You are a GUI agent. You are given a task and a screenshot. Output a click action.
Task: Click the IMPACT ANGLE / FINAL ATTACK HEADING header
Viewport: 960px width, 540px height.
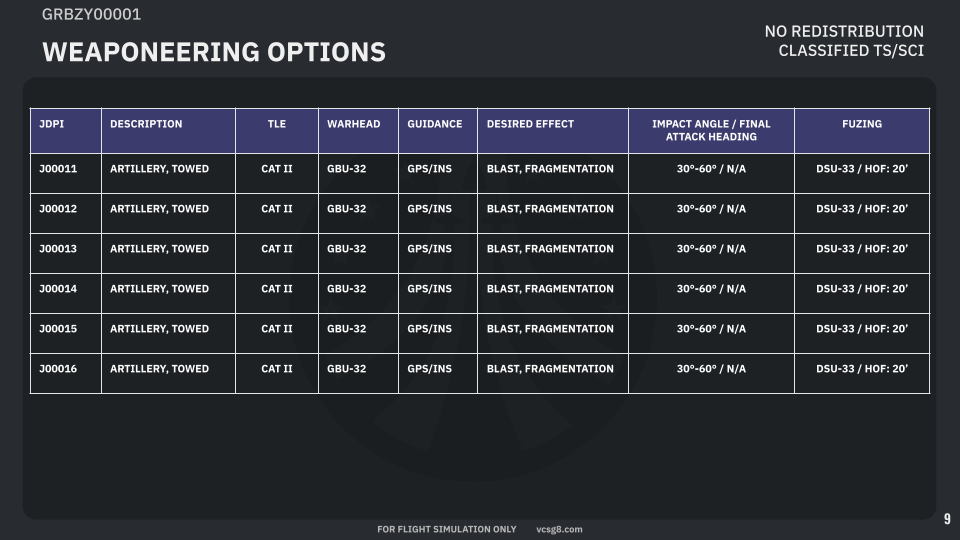coord(711,130)
